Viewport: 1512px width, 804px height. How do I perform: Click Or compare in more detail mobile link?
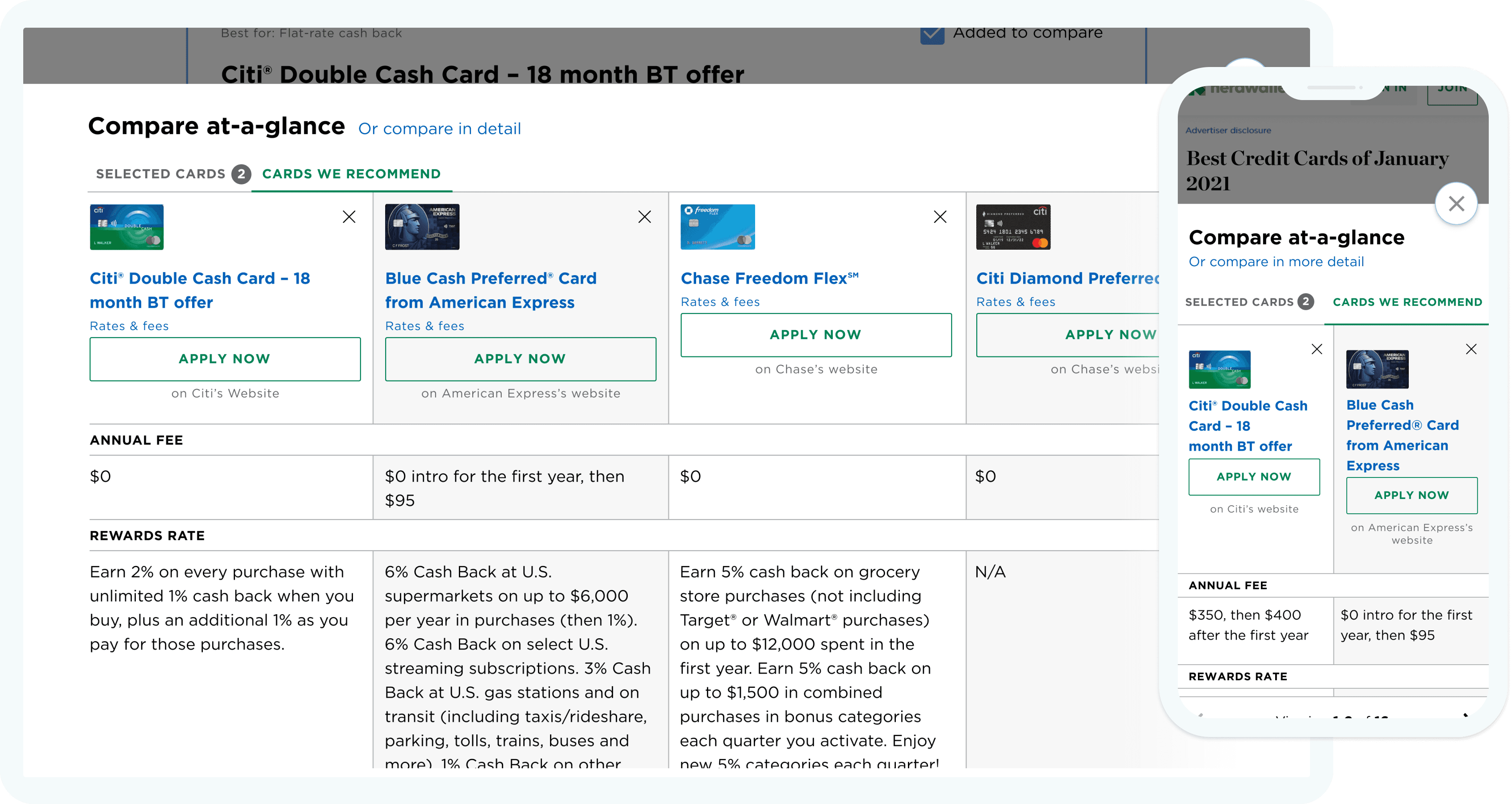pyautogui.click(x=1276, y=262)
